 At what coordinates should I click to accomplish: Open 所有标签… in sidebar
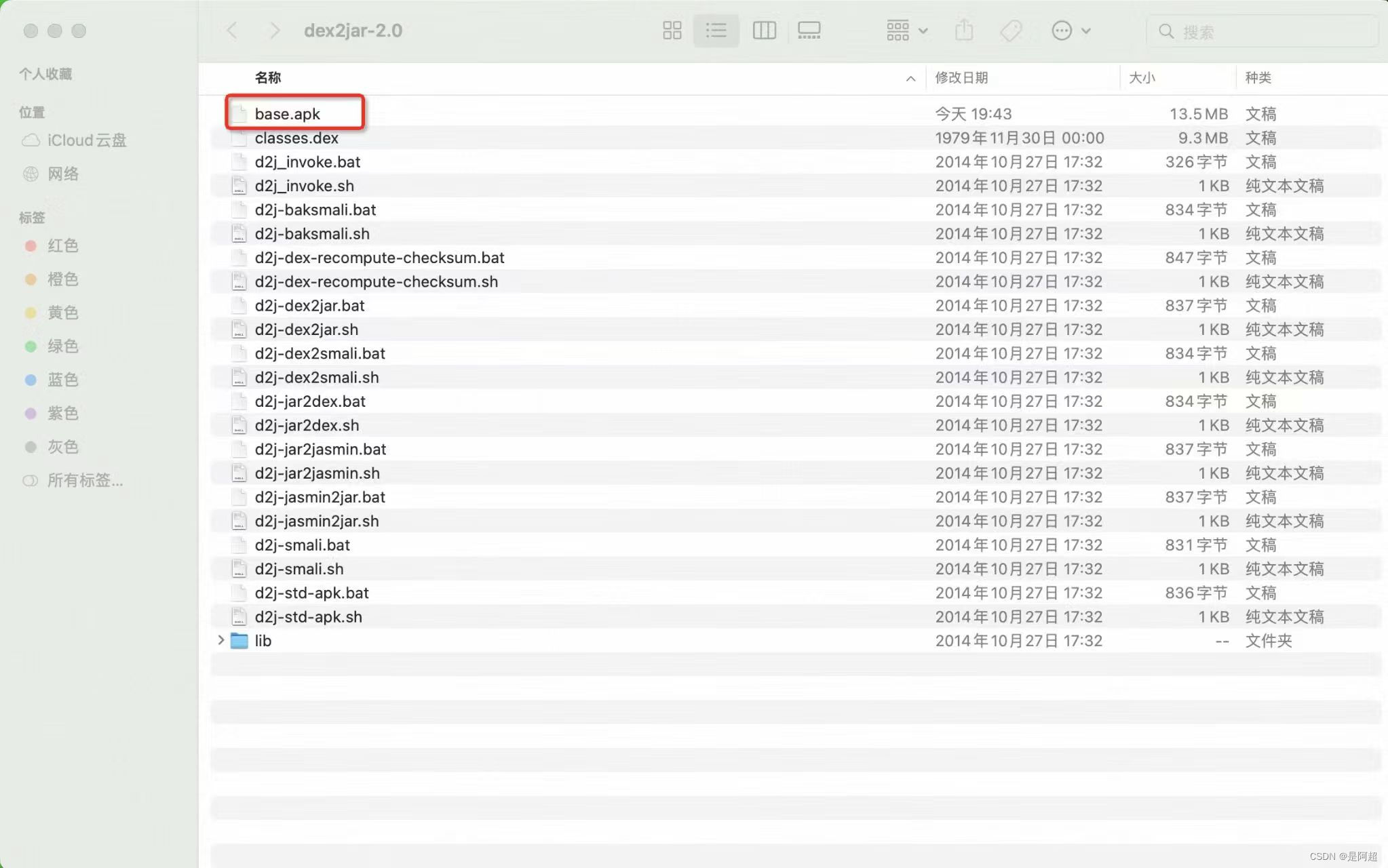(73, 481)
